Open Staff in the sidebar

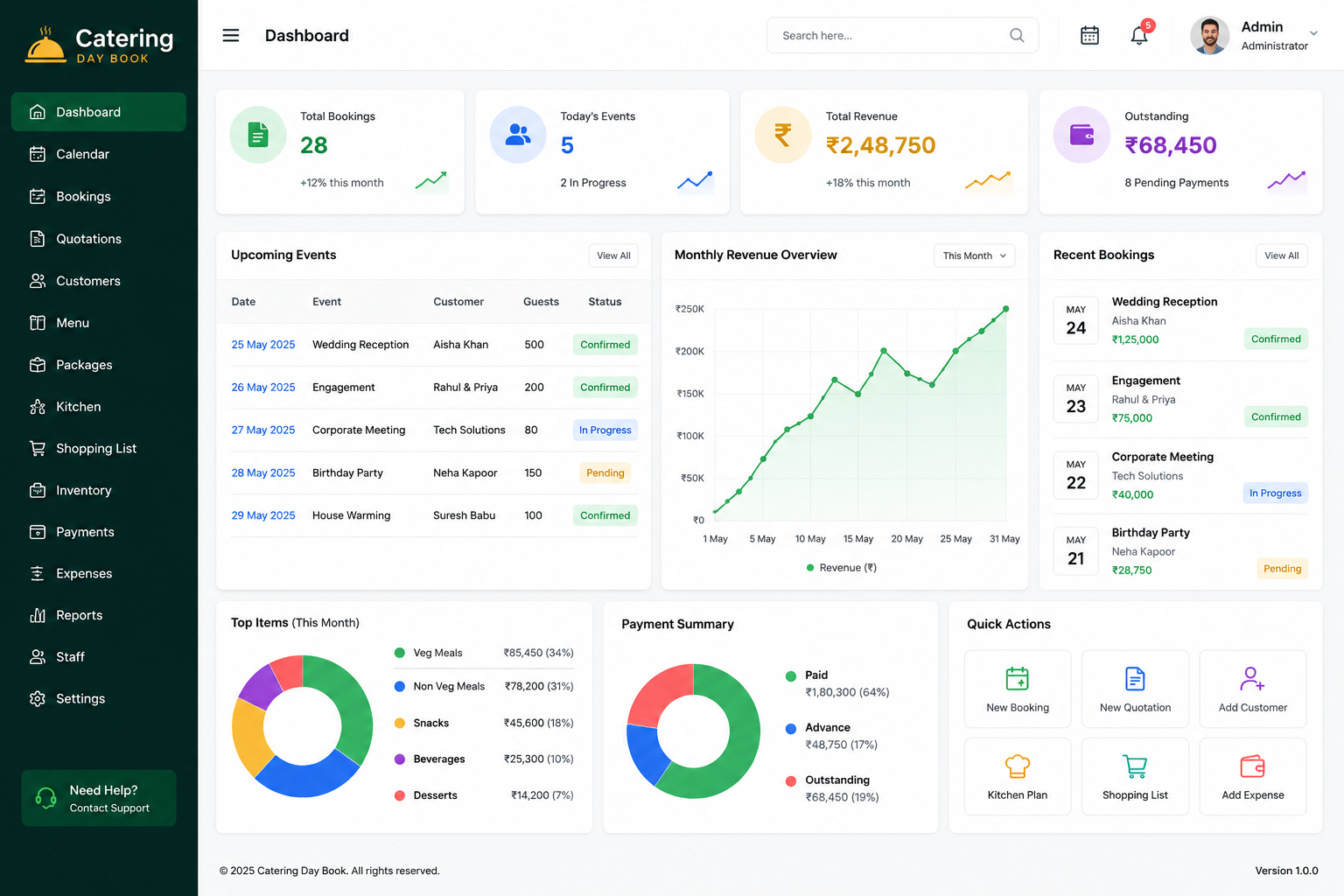point(99,656)
